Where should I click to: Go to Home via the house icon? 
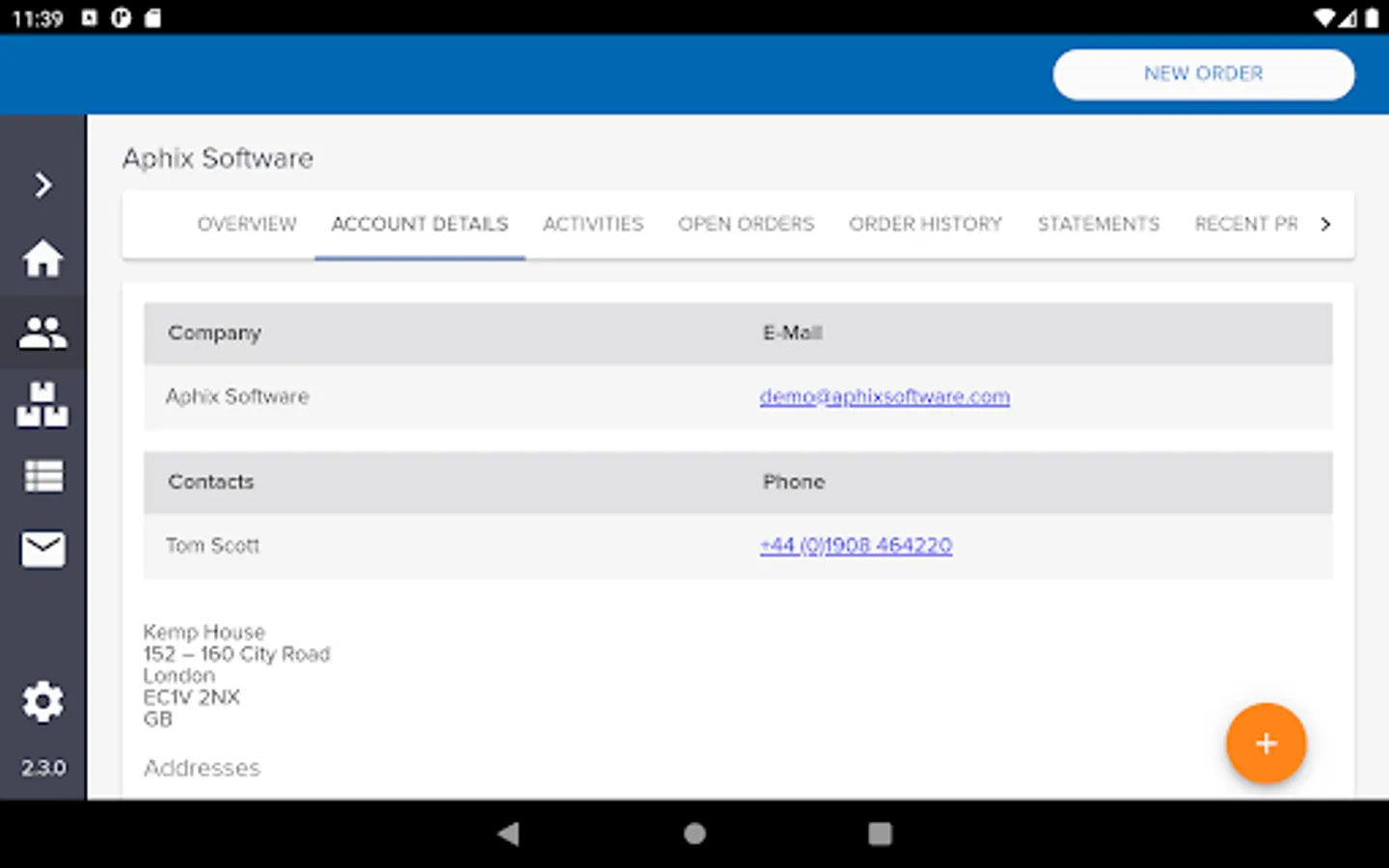point(42,258)
